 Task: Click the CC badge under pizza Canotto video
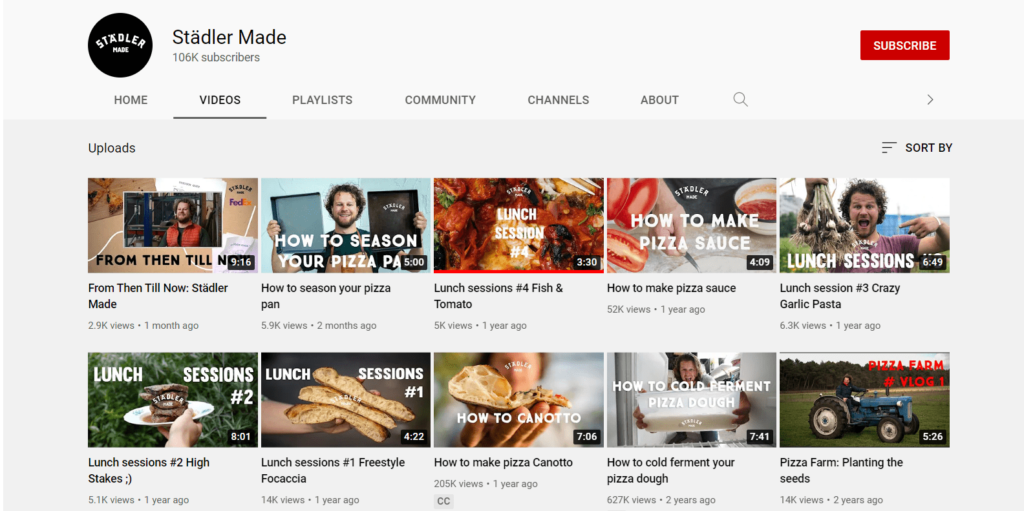(443, 502)
